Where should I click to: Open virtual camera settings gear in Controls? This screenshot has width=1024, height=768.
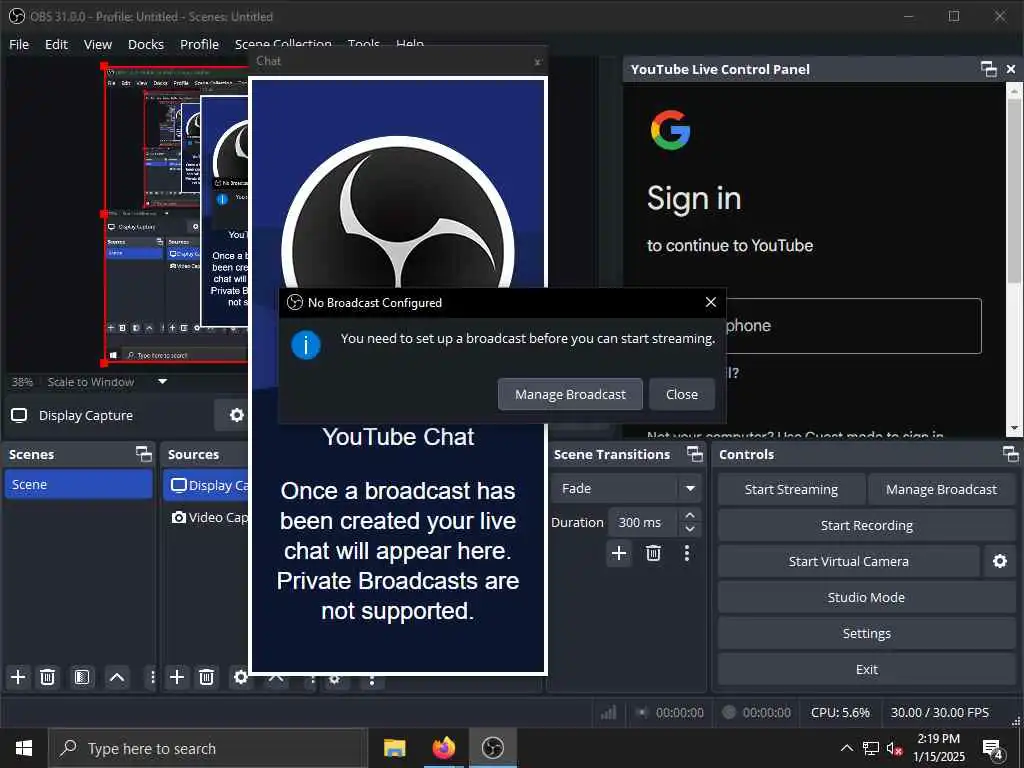click(x=1000, y=561)
